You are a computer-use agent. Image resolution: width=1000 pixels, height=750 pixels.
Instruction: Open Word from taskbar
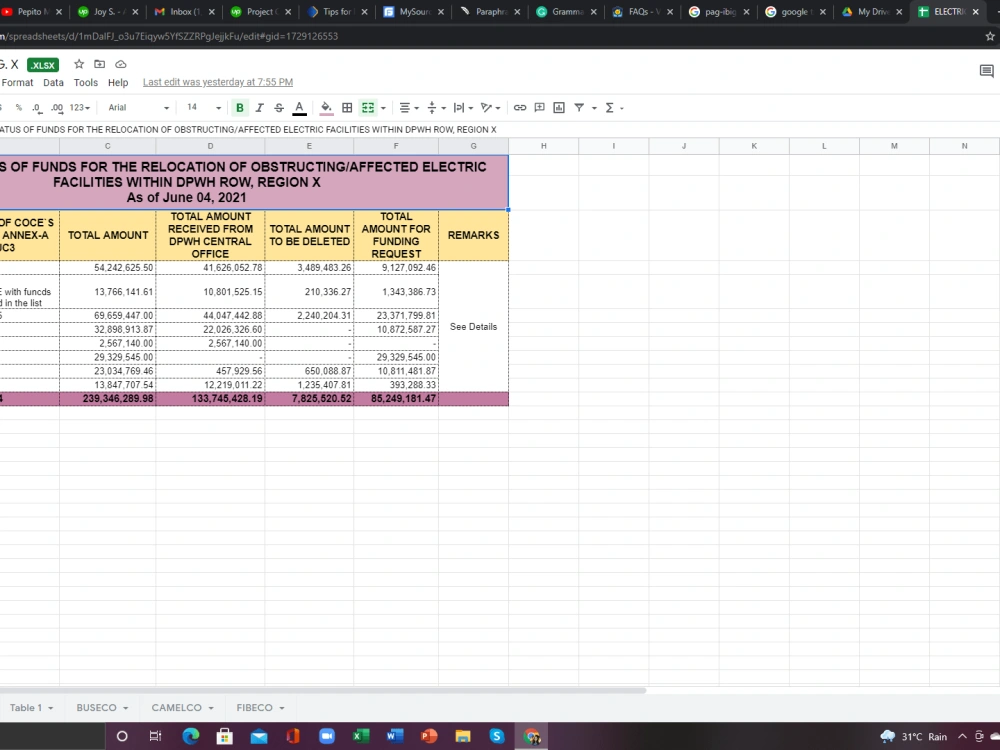(395, 736)
